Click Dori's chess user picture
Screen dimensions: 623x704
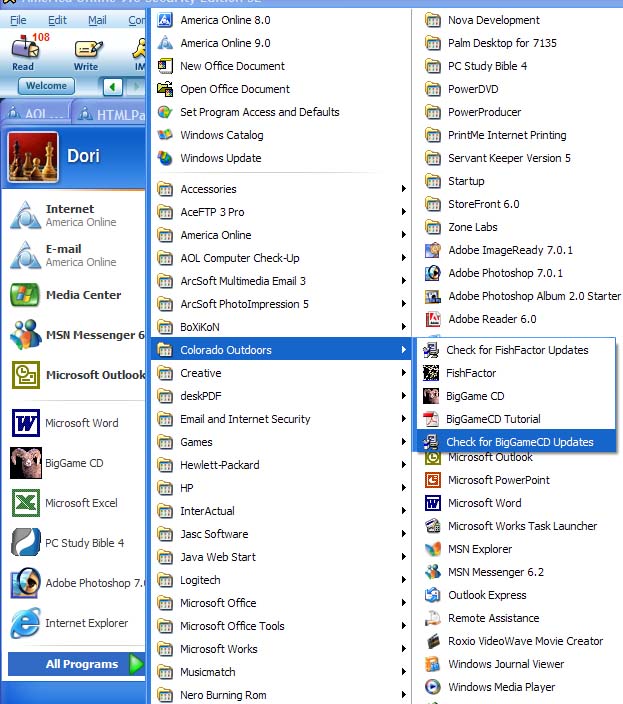click(x=32, y=157)
